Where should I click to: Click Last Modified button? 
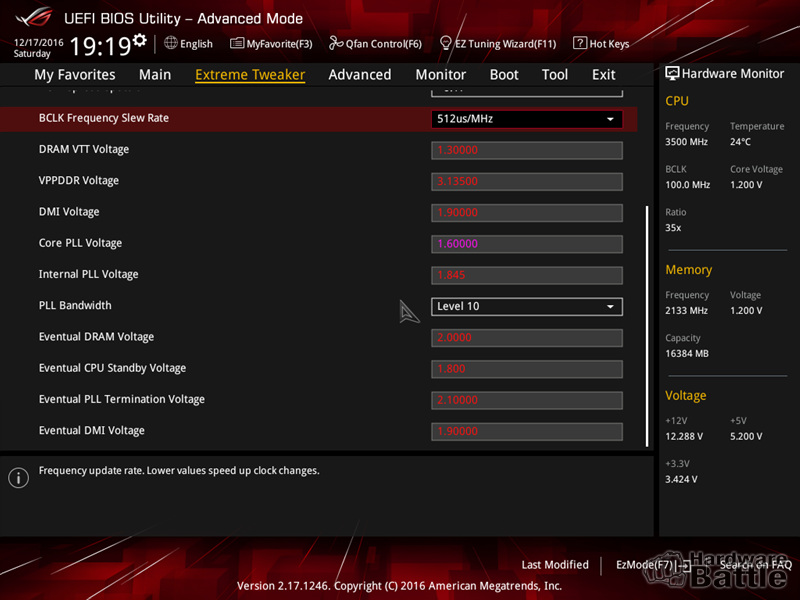(x=555, y=565)
